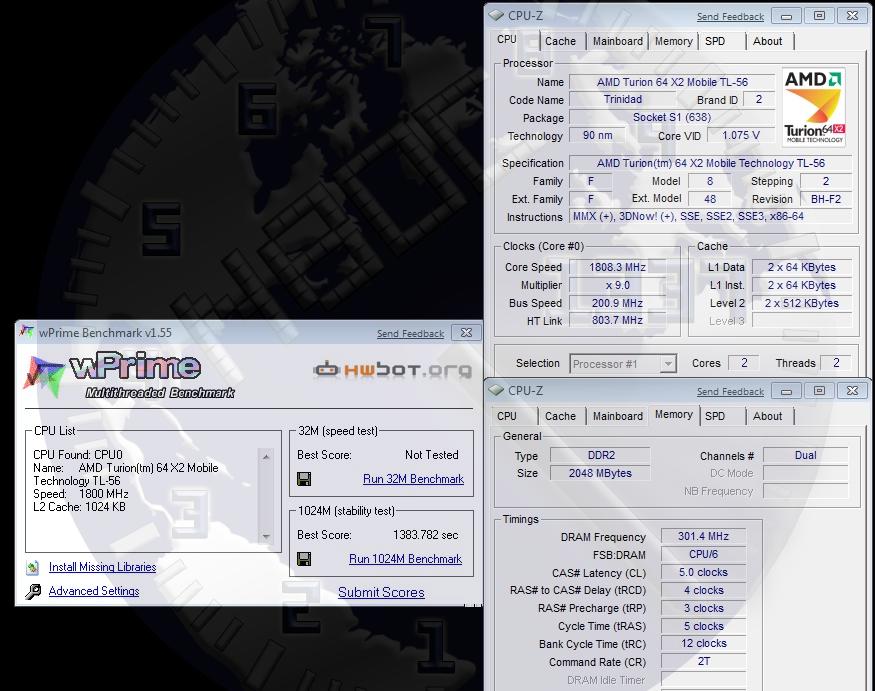Click Run 32M Benchmark link
Viewport: 875px width, 691px height.
click(414, 479)
